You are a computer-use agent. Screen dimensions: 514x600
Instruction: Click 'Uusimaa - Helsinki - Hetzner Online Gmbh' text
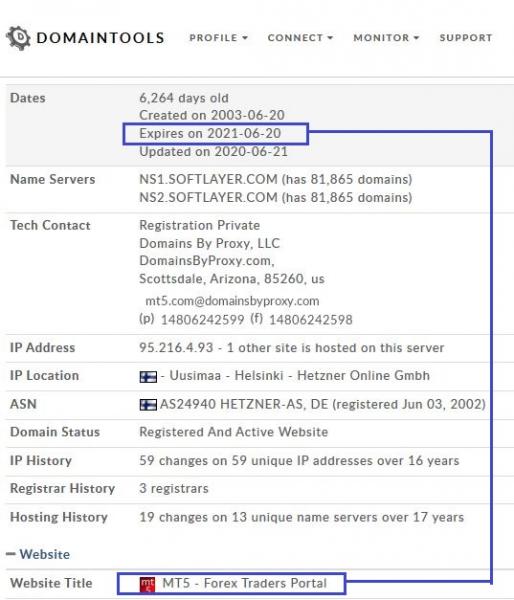point(299,376)
